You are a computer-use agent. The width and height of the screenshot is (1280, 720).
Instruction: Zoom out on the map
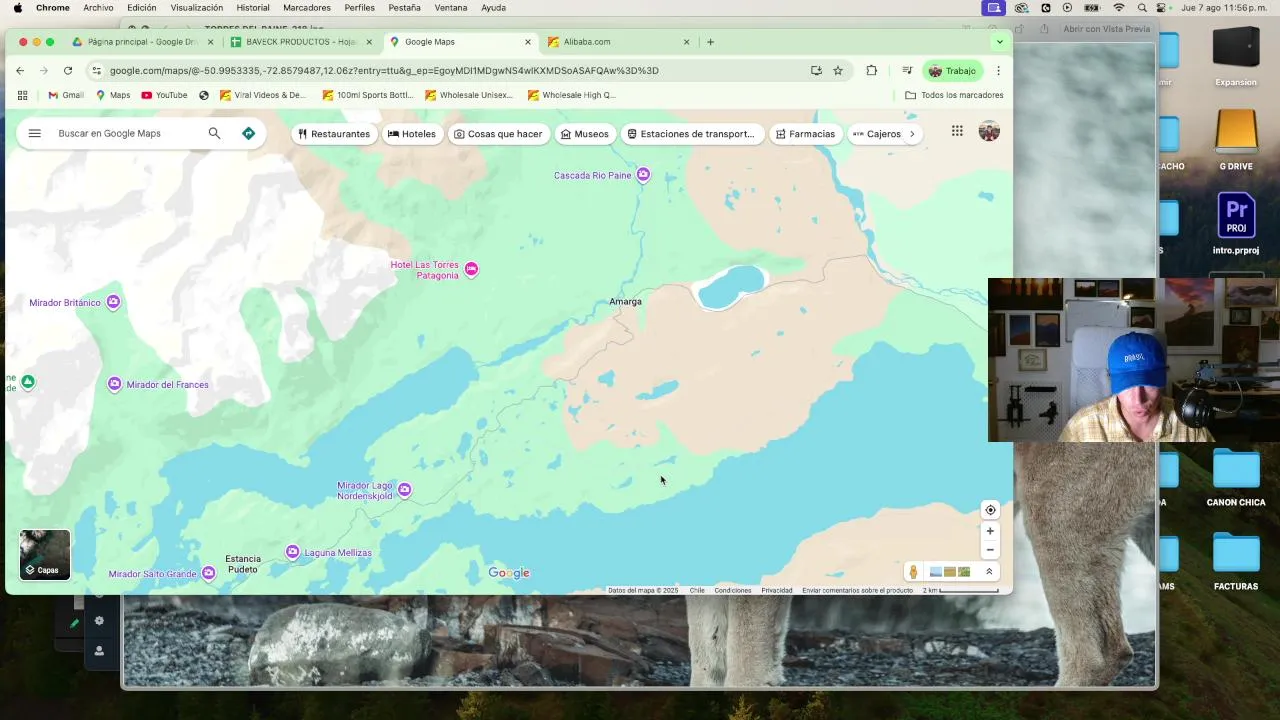990,550
